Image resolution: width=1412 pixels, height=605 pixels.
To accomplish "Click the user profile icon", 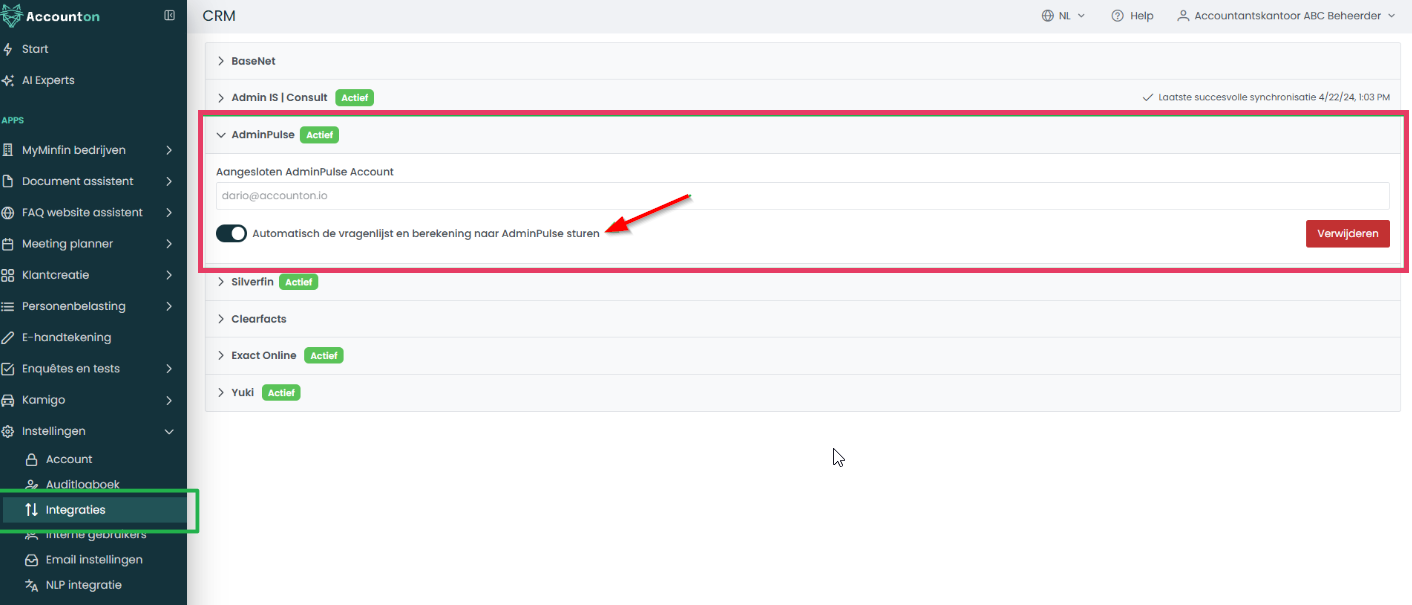I will point(1183,16).
